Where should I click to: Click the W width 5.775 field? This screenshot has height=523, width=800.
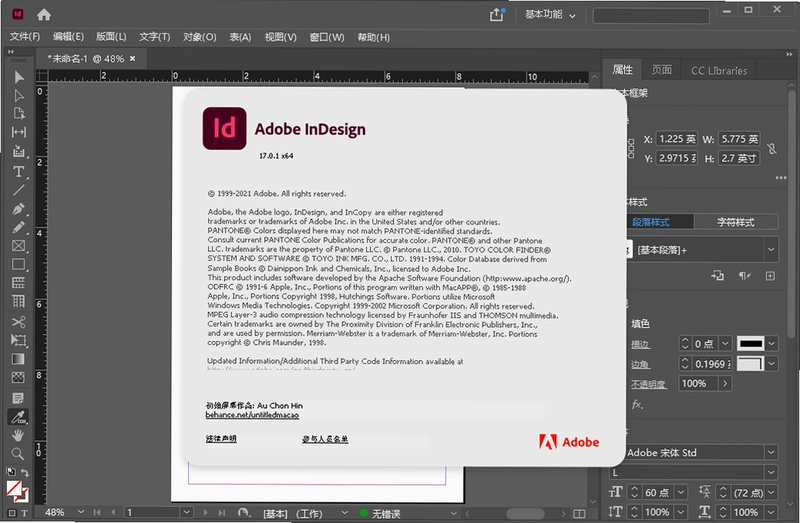[x=739, y=139]
